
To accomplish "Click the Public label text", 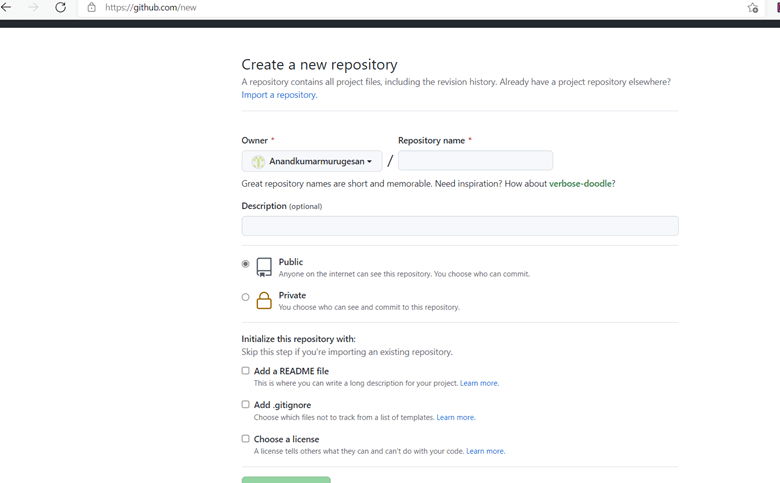I will (291, 262).
